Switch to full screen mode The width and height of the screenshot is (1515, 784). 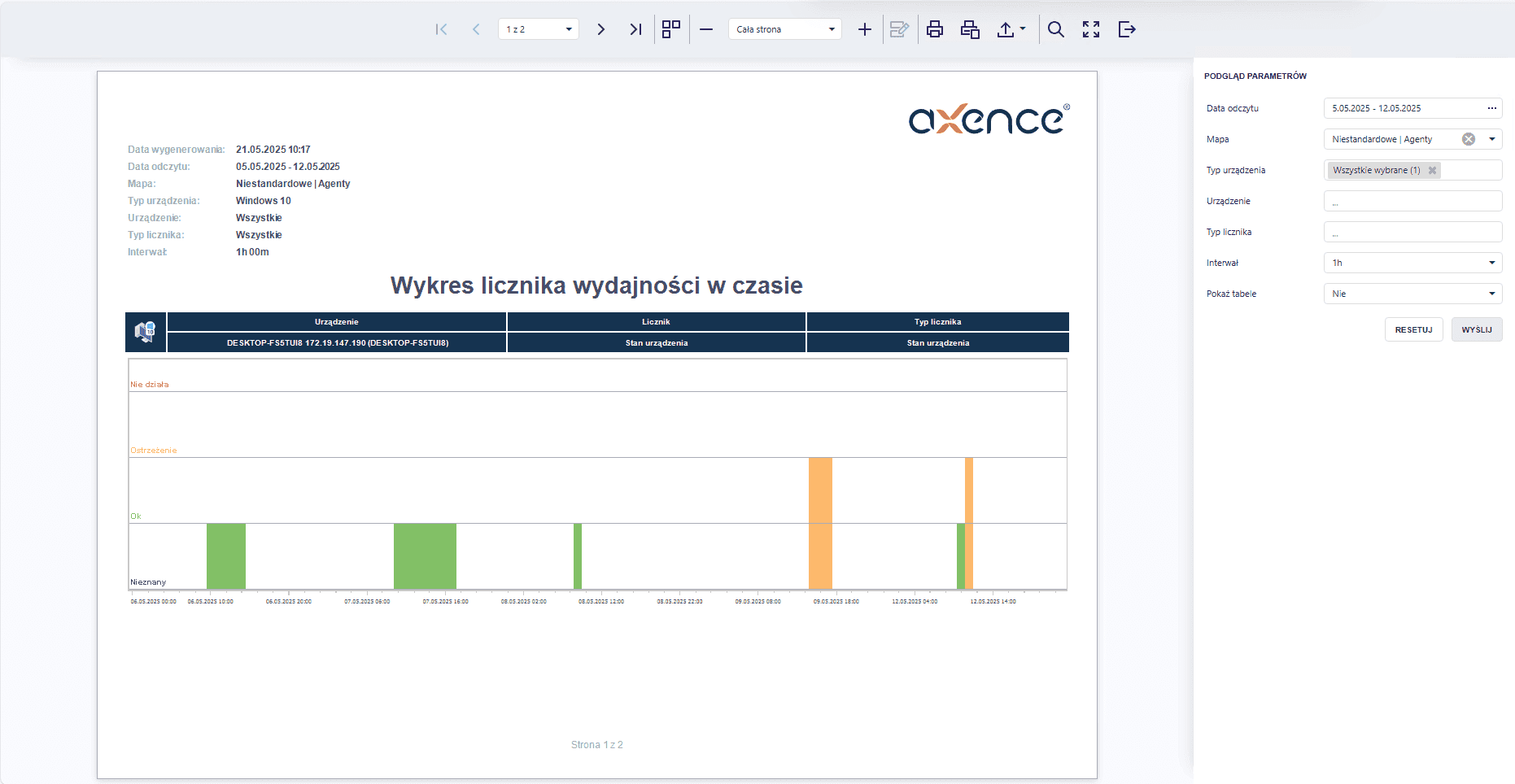pos(1091,29)
